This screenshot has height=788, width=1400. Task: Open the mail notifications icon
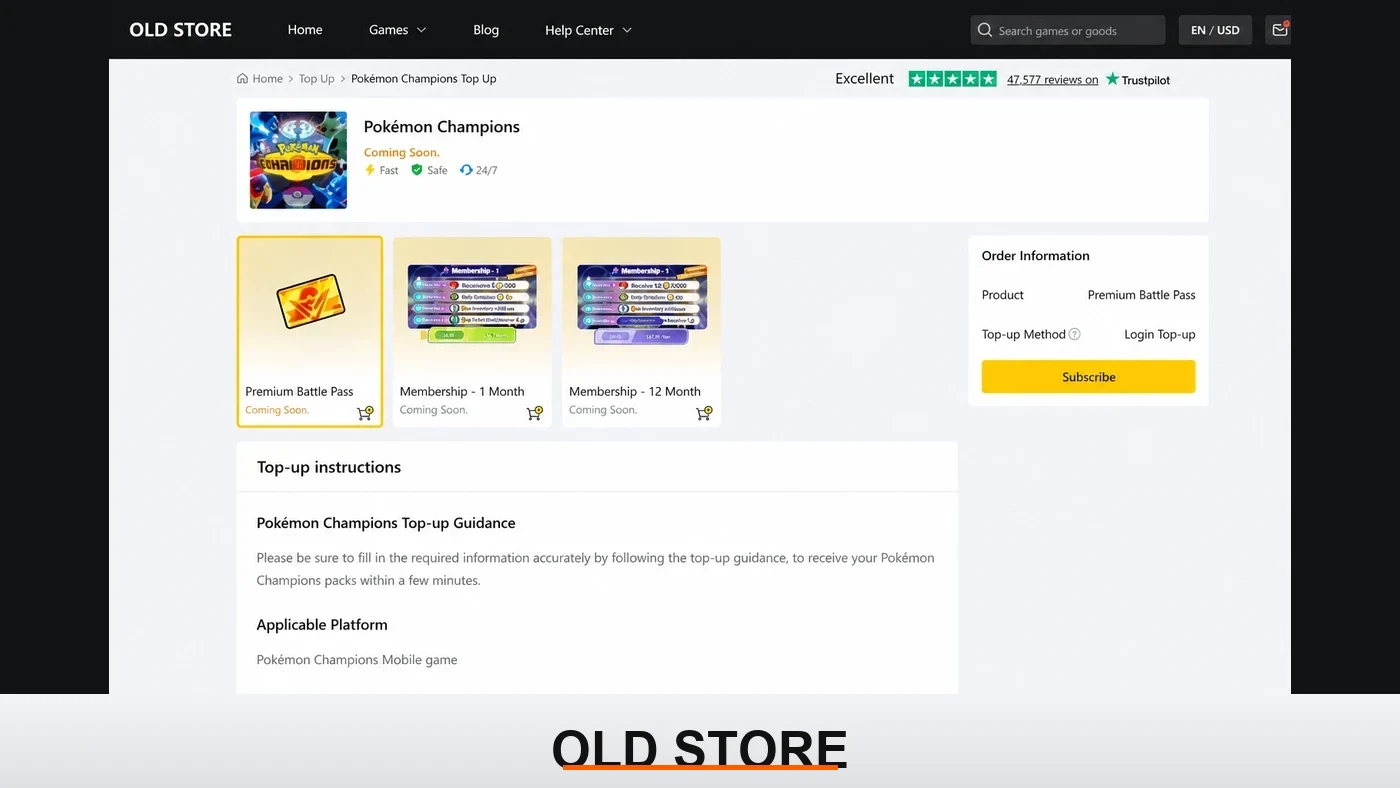pyautogui.click(x=1279, y=30)
